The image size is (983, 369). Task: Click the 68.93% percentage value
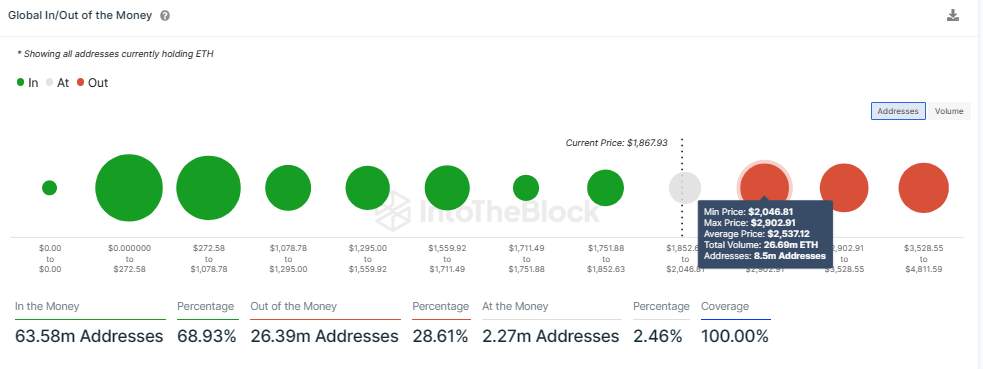coord(207,336)
